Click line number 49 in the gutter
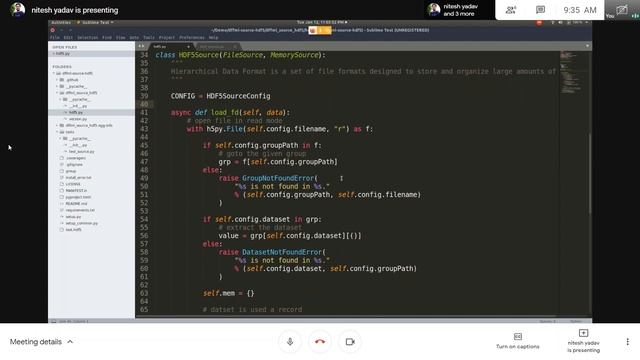This screenshot has height=360, width=640. (144, 178)
